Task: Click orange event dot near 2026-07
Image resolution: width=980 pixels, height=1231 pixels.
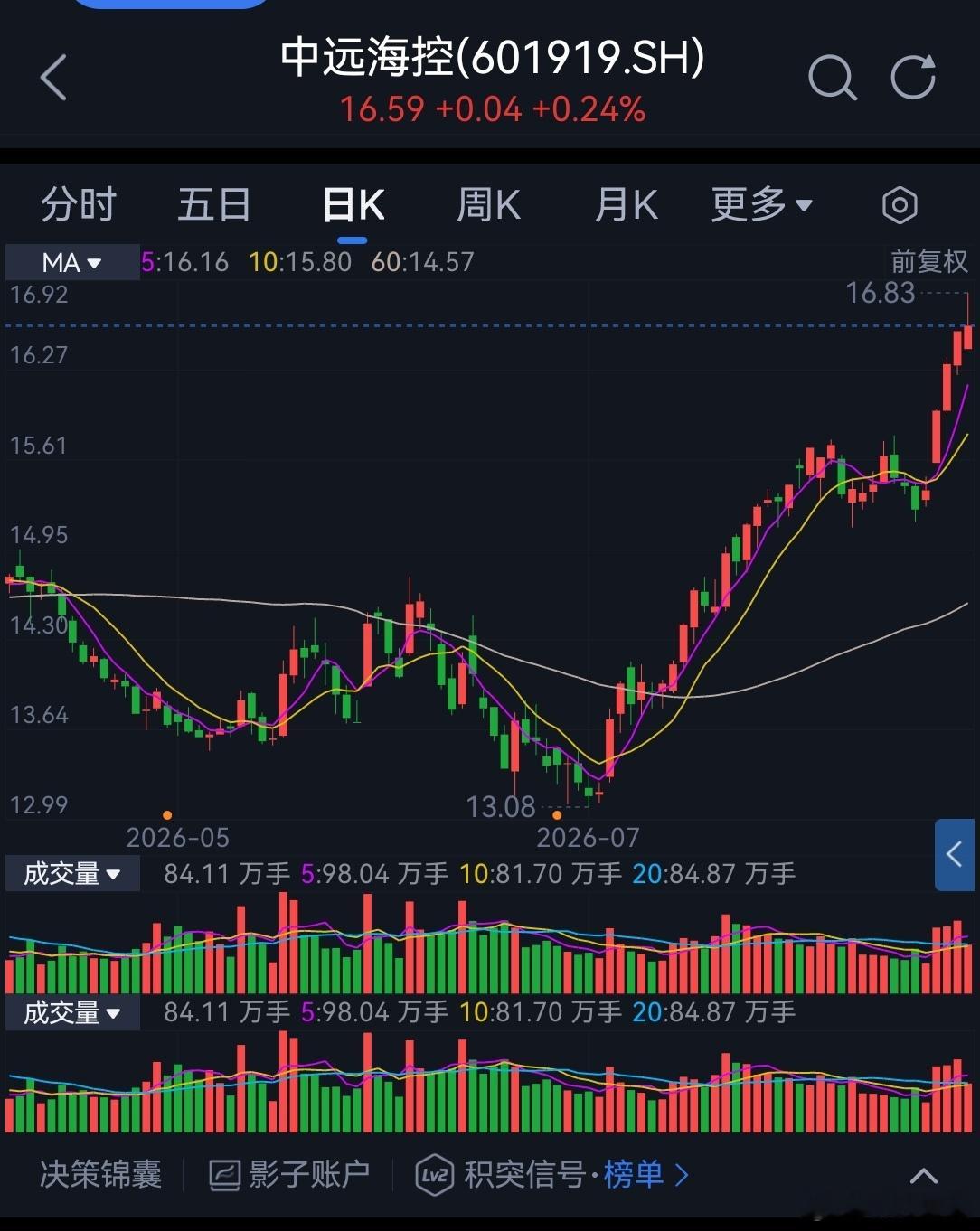Action: pos(557,815)
